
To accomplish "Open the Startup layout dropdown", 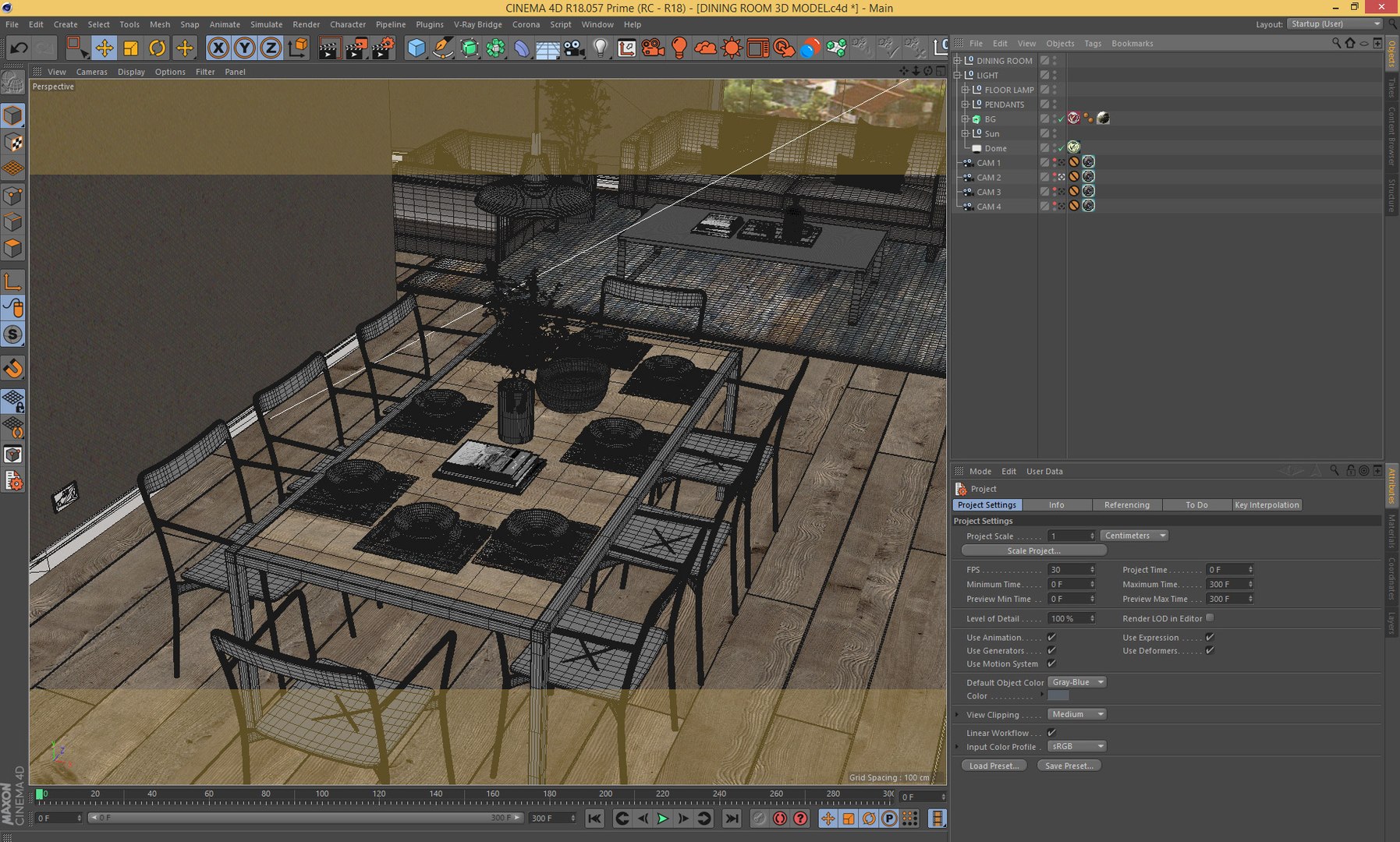I will [x=1334, y=24].
